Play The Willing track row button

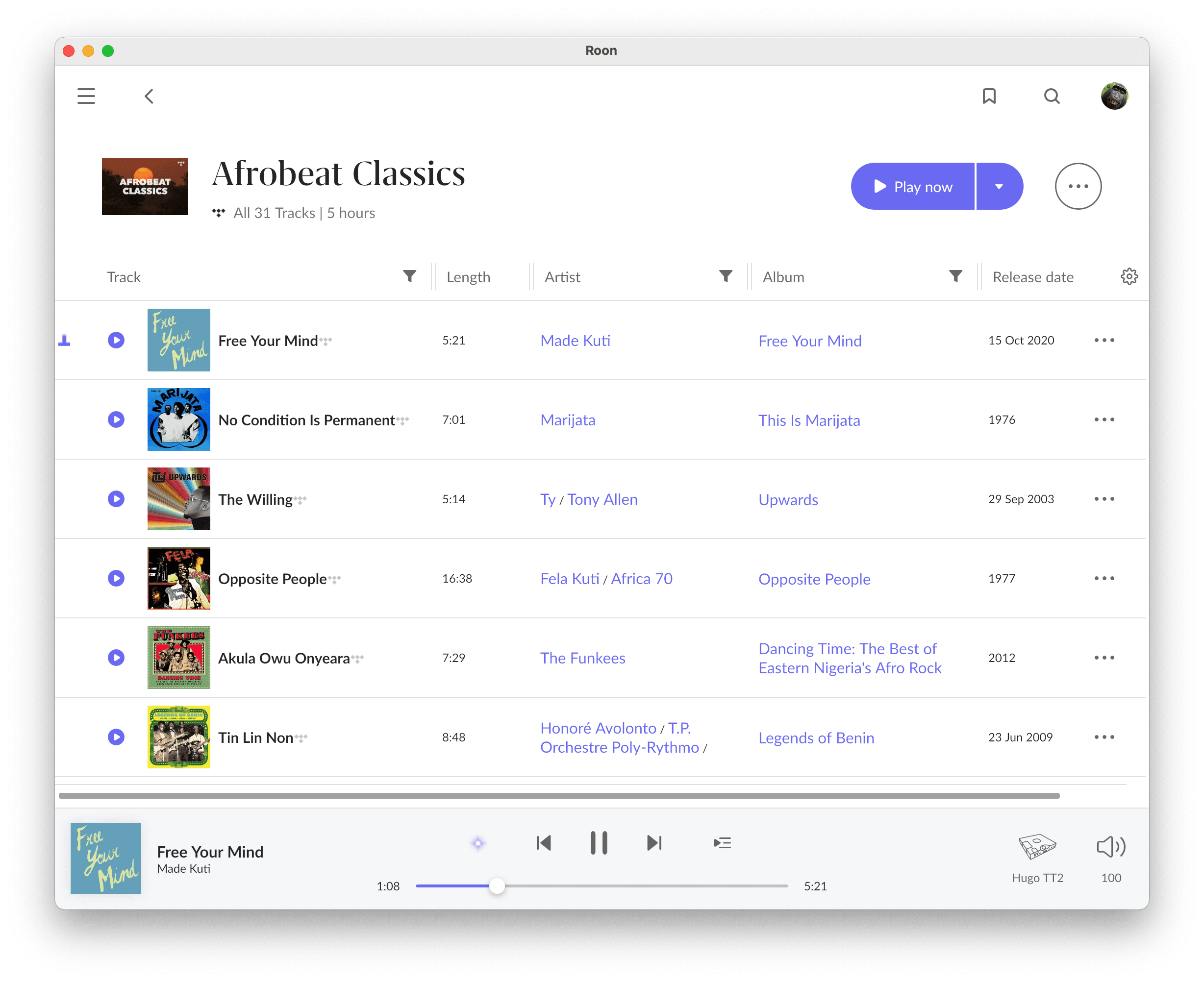coord(116,499)
